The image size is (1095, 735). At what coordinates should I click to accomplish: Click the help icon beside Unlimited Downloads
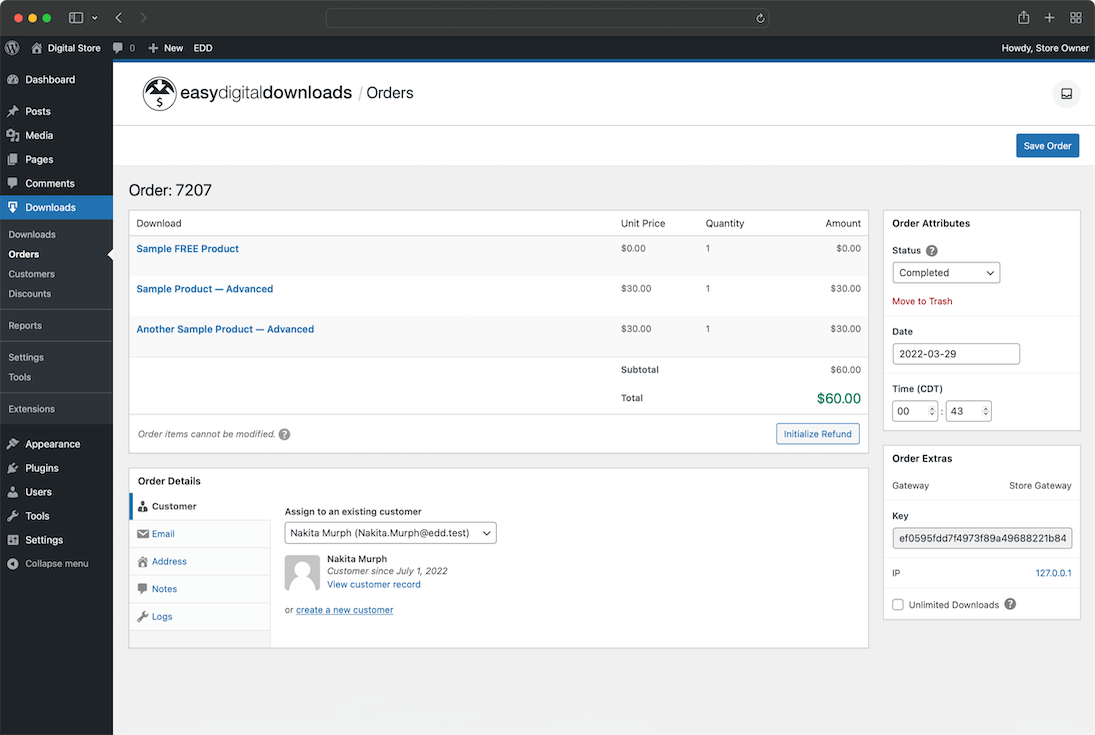1010,604
